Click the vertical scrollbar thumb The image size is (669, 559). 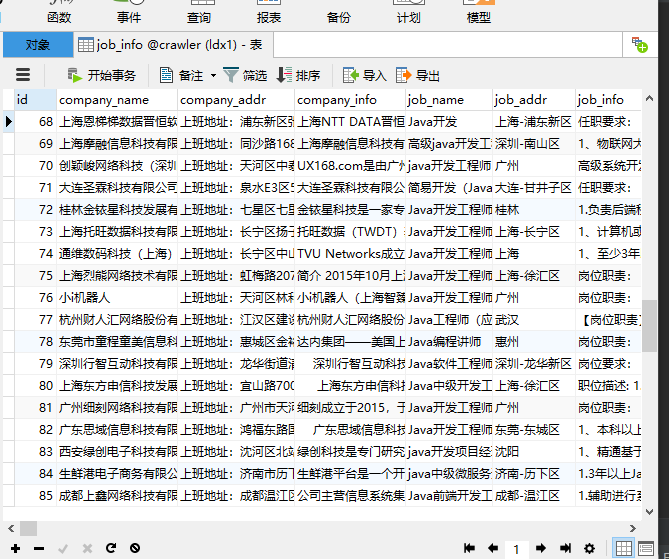(x=649, y=326)
